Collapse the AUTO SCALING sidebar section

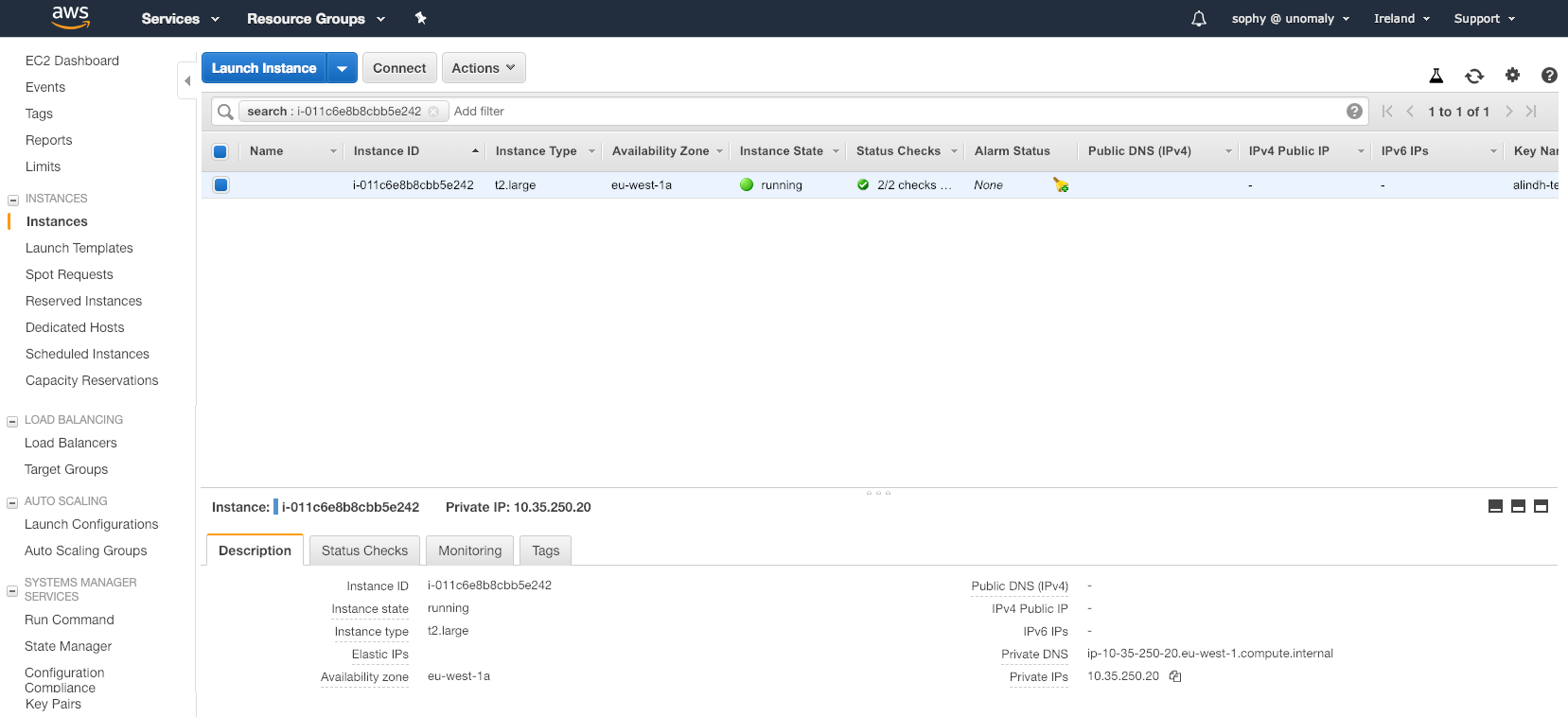pyautogui.click(x=13, y=502)
